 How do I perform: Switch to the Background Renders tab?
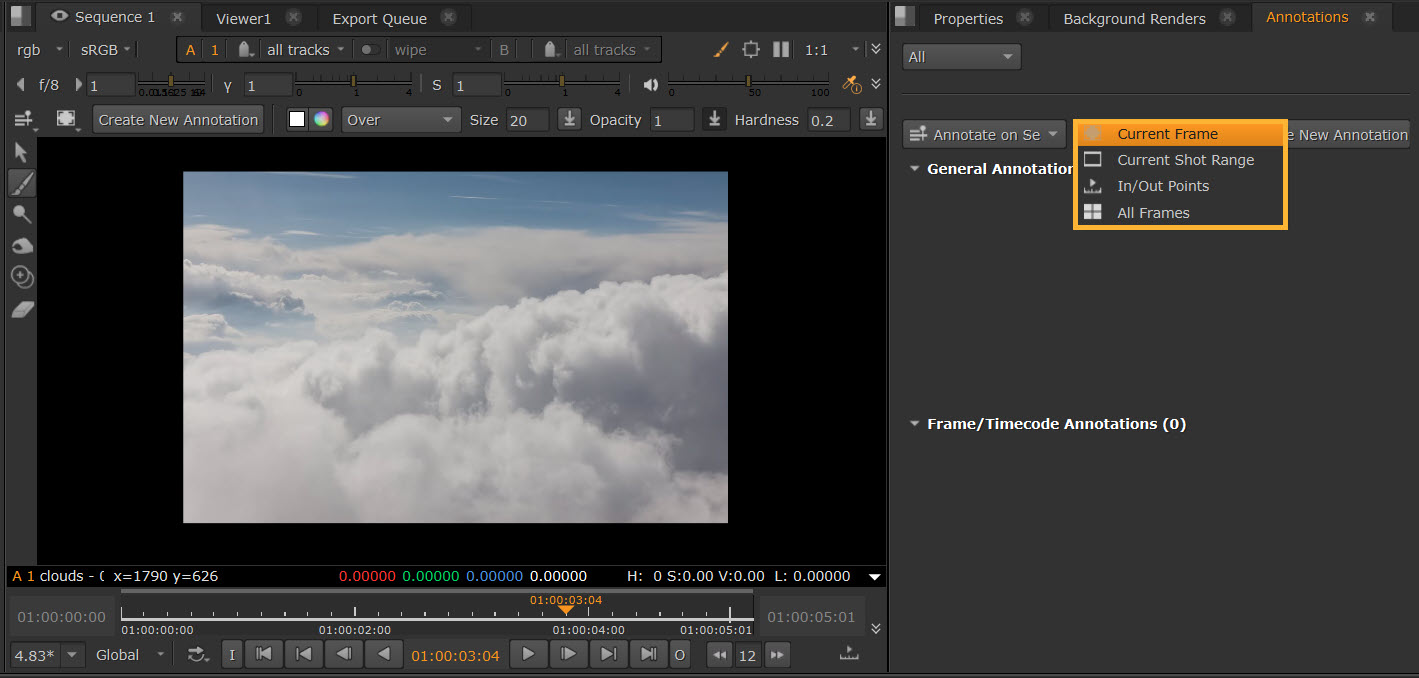(1134, 19)
